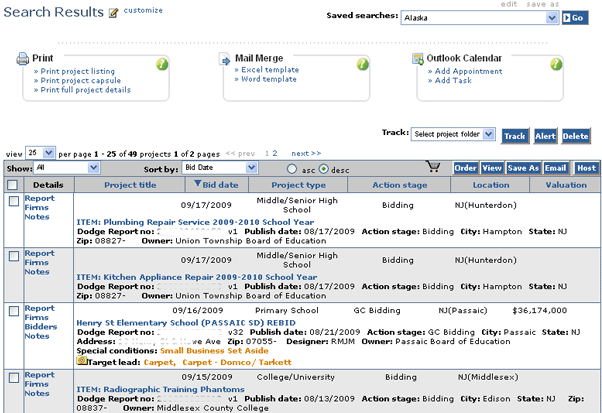Click the Print printer icon
This screenshot has height=413, width=602.
(x=23, y=59)
